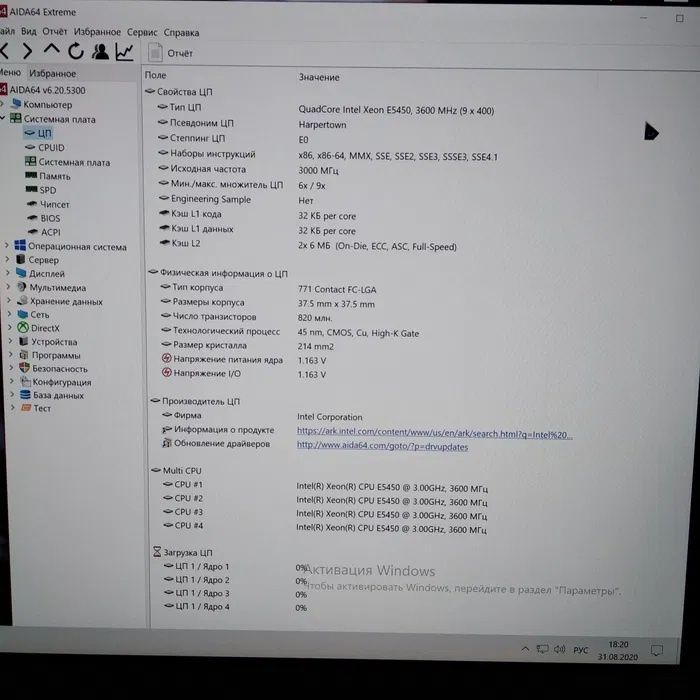Click the Windows logo icon of Операционная система

point(20,245)
